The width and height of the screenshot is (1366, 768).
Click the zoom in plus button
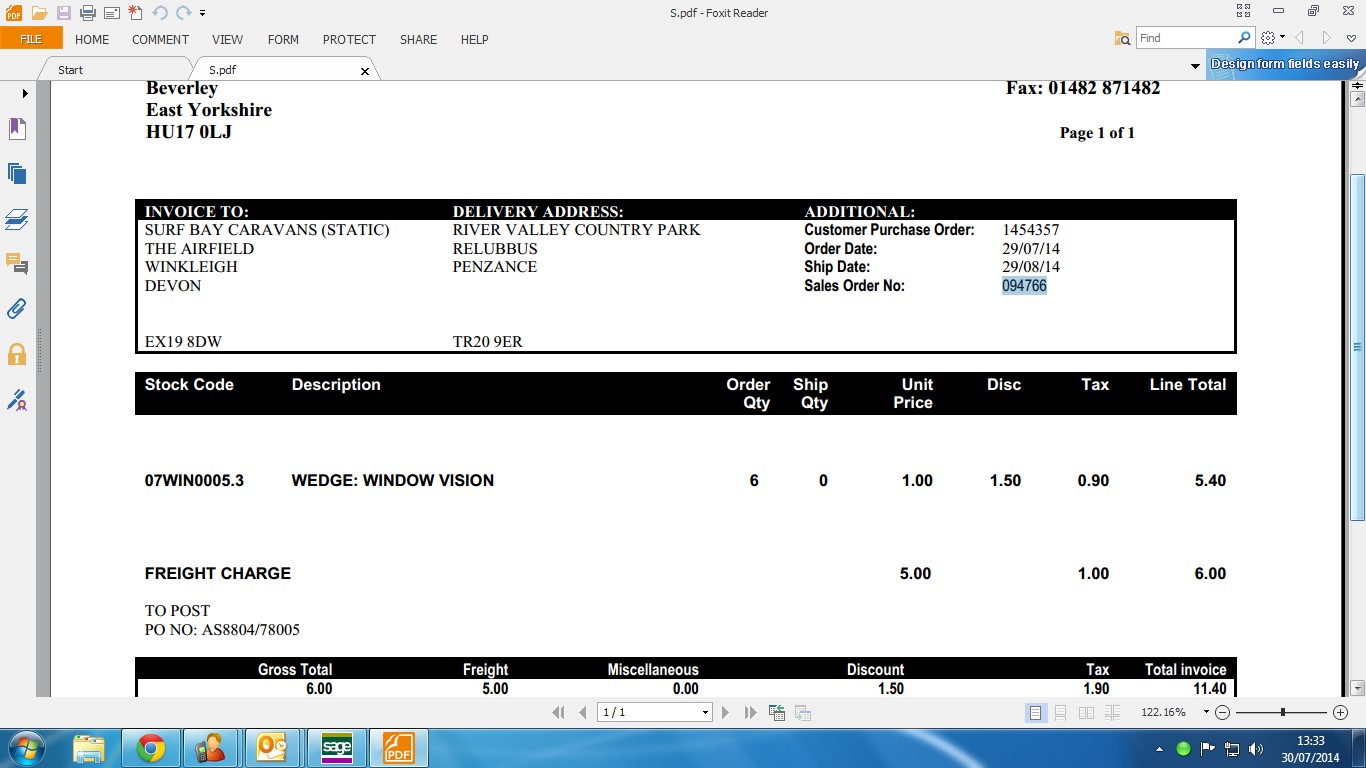(1341, 713)
